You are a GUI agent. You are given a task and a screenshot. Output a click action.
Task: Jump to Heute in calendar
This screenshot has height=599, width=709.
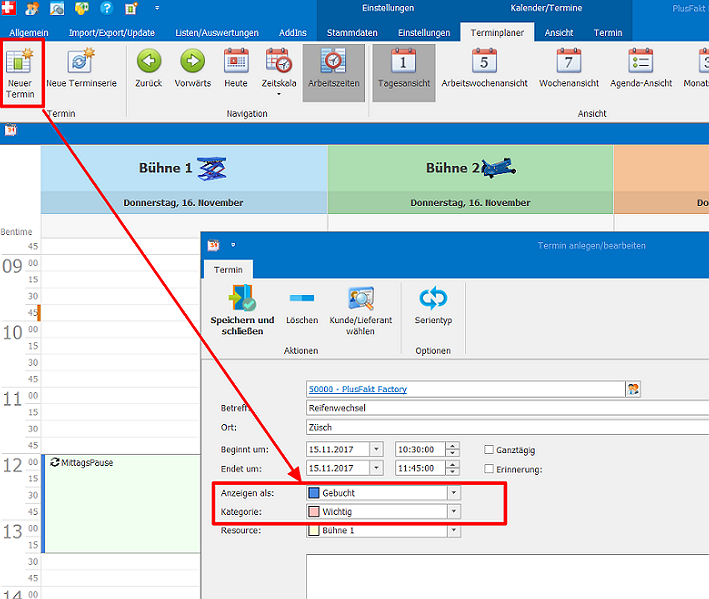click(x=236, y=68)
